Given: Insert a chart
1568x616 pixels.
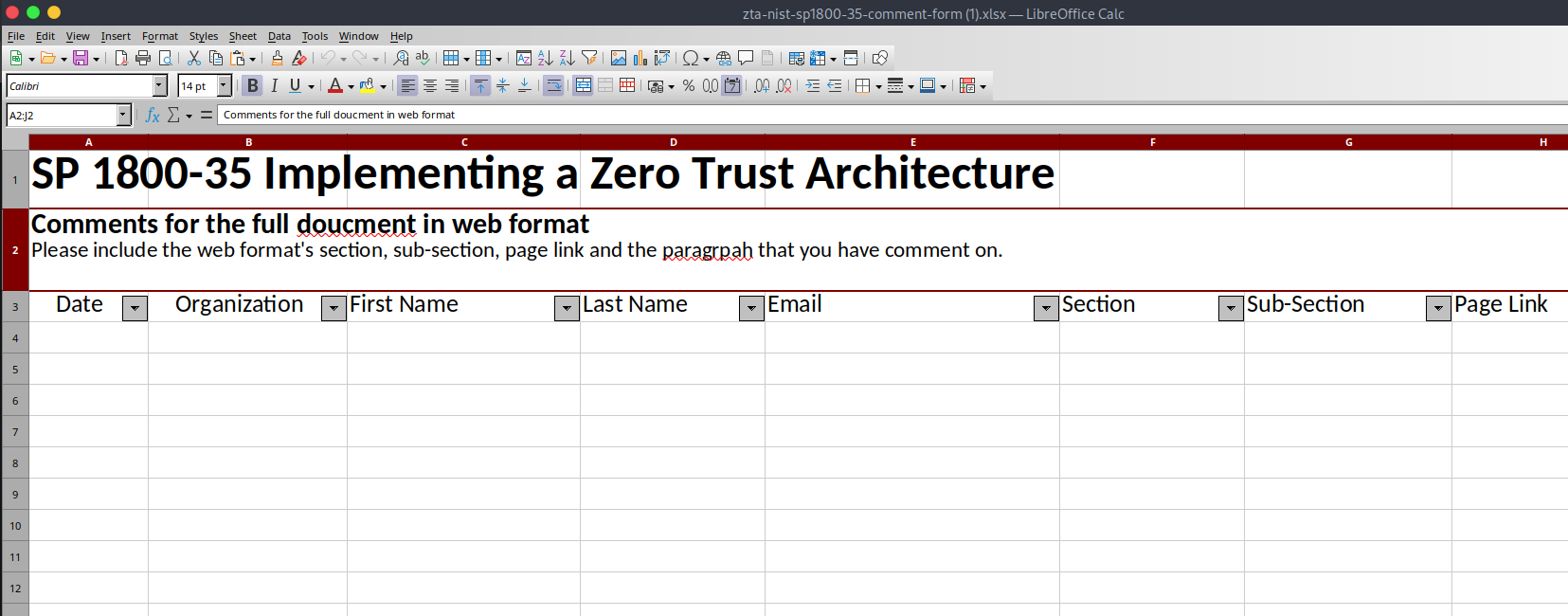Looking at the screenshot, I should pyautogui.click(x=640, y=58).
